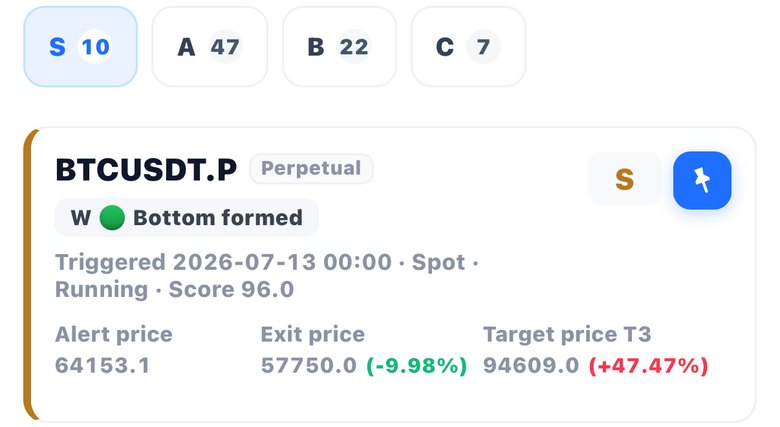Select the S grade tab

coord(81,47)
